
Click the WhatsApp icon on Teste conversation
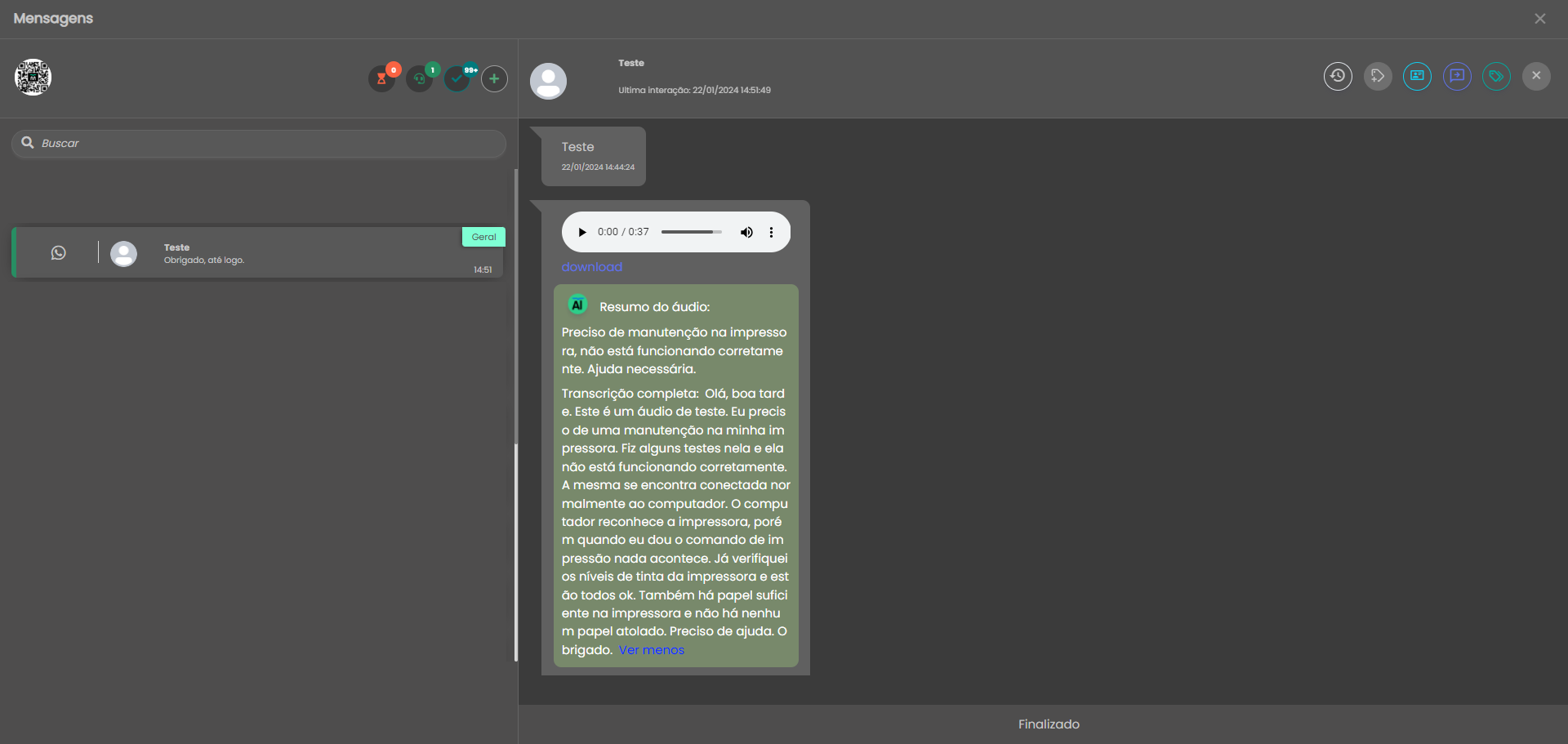click(x=59, y=253)
